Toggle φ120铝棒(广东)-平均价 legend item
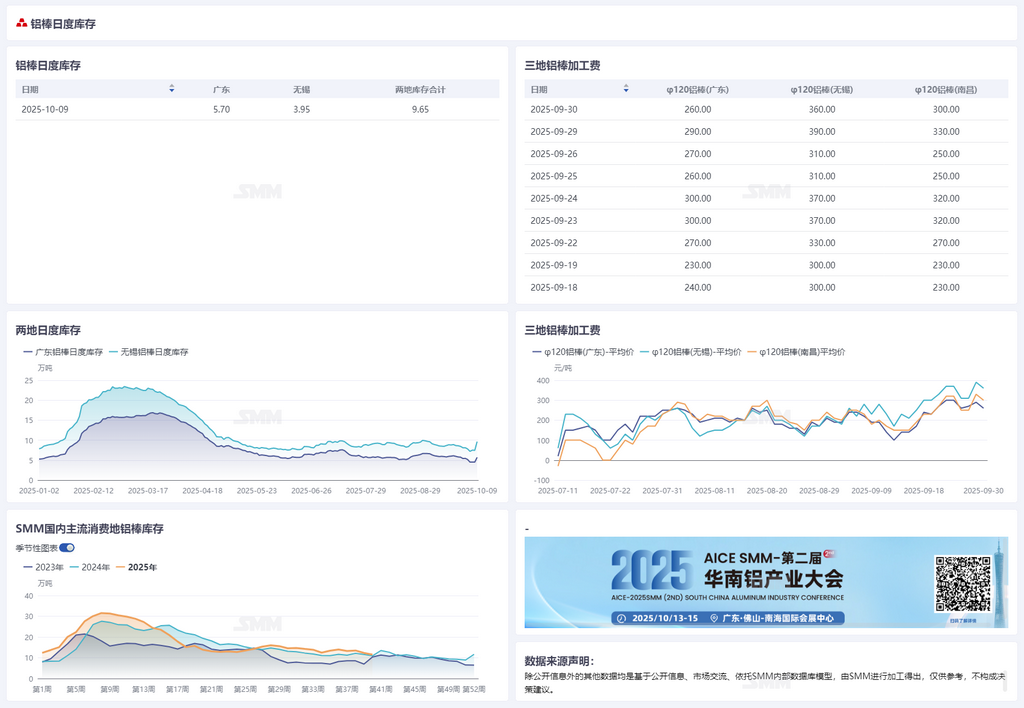 tap(585, 352)
